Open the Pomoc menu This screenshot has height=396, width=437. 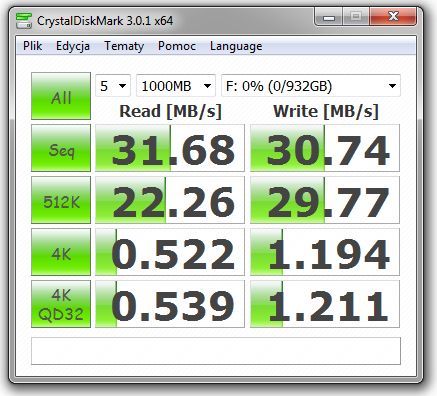click(177, 46)
